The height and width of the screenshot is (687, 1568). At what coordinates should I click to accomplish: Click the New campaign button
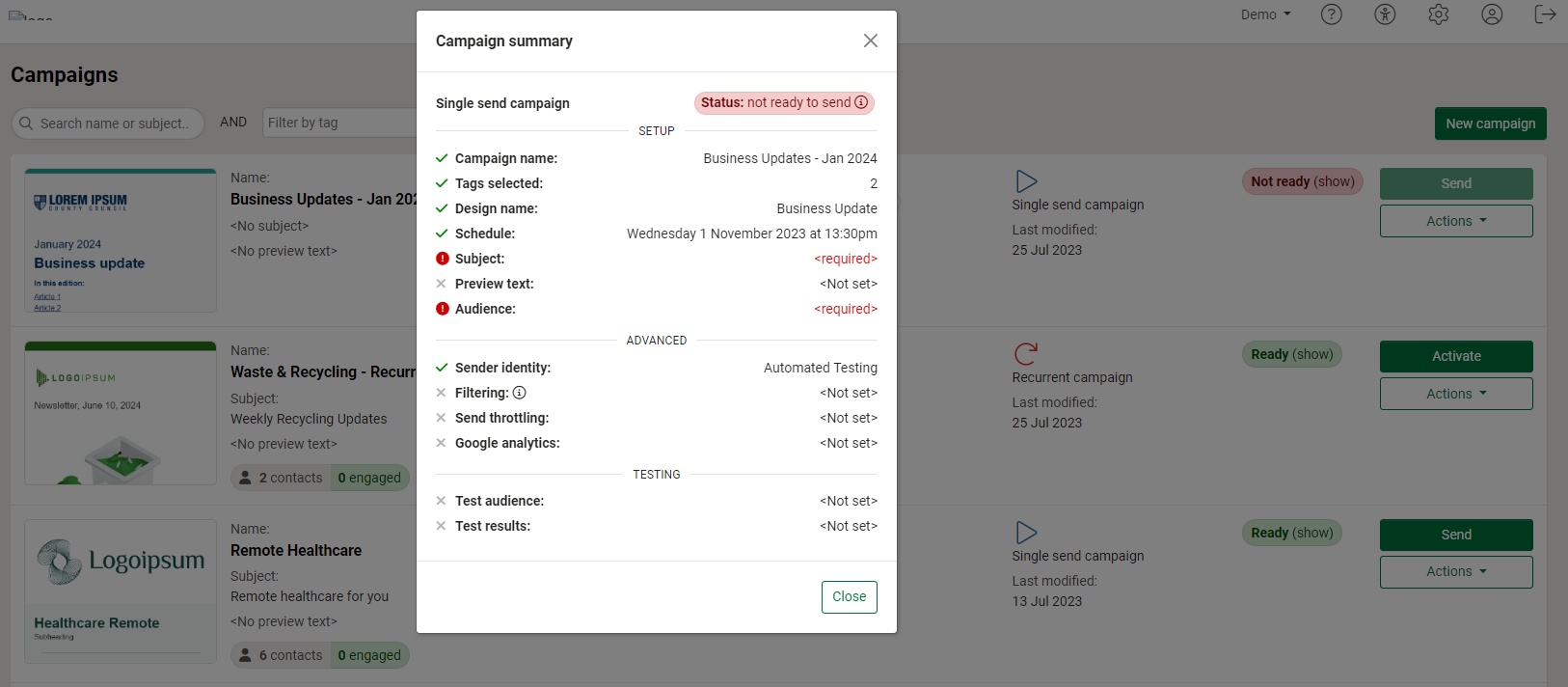[1490, 124]
